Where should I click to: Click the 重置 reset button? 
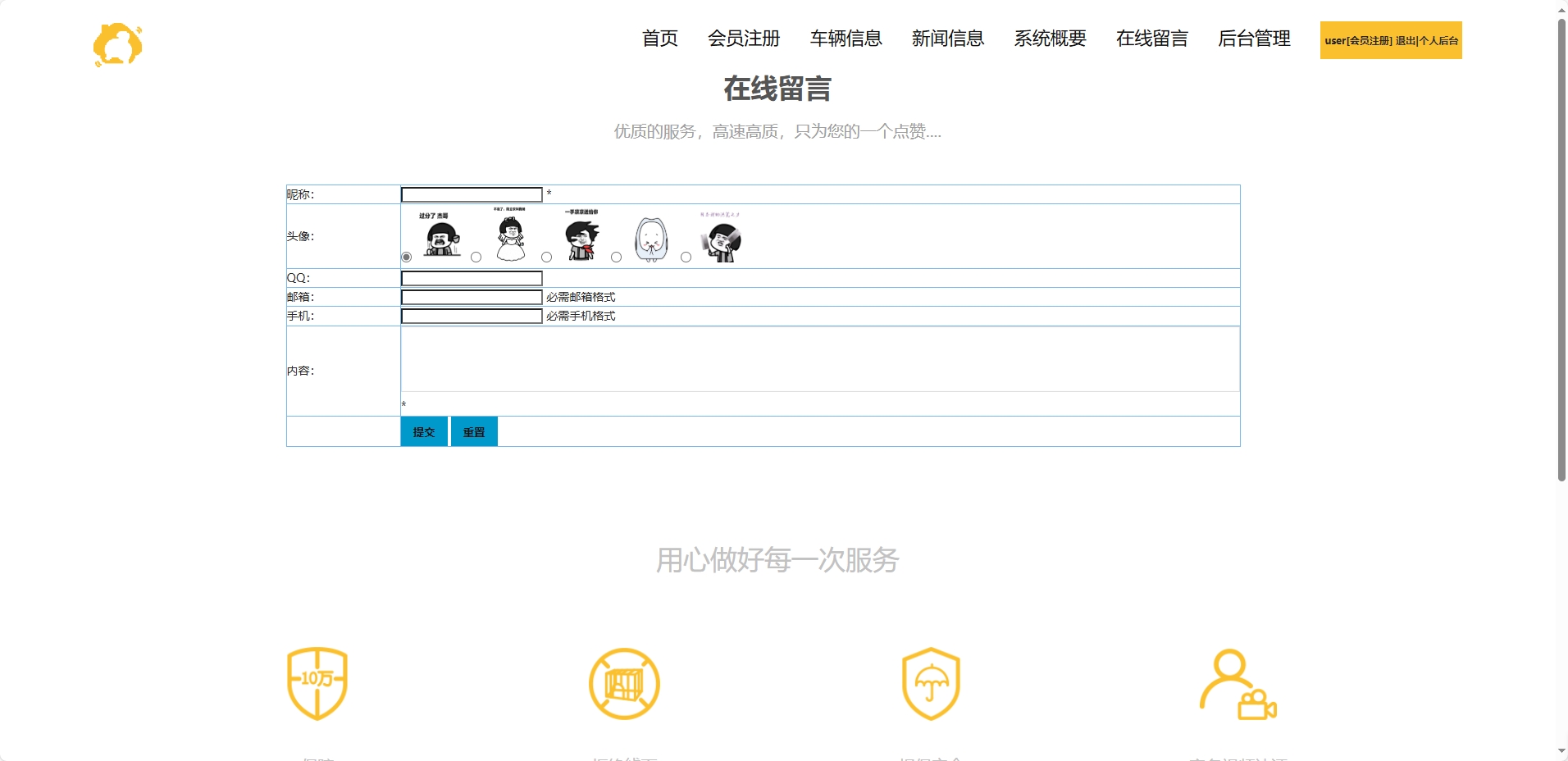(x=473, y=431)
